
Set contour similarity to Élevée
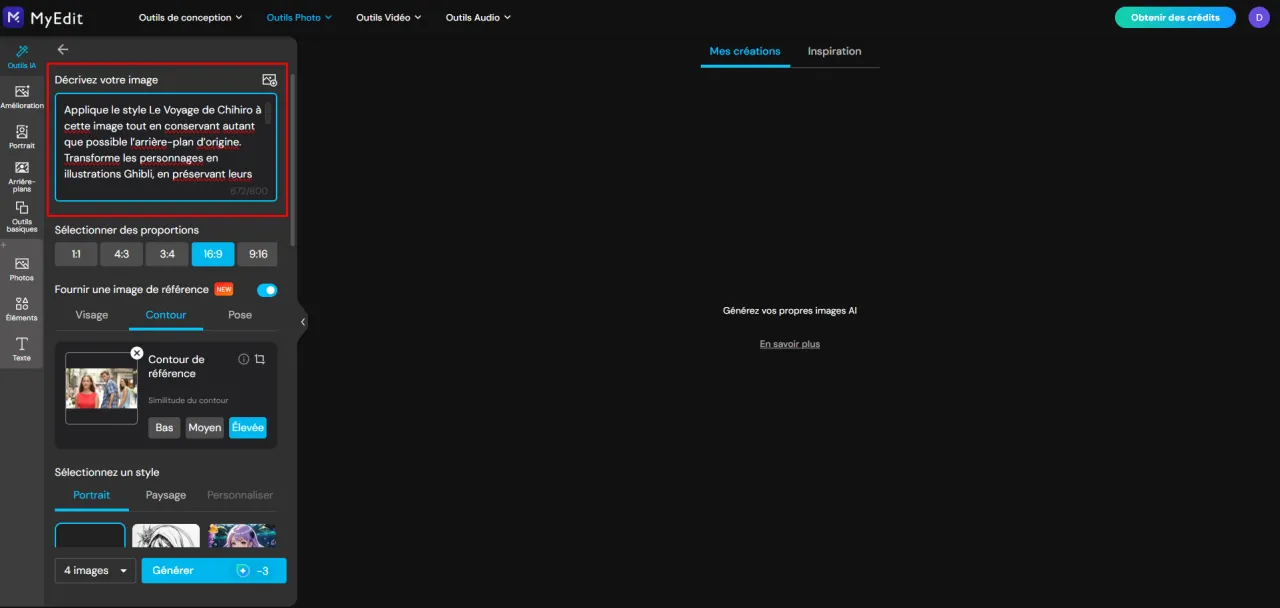click(x=248, y=428)
